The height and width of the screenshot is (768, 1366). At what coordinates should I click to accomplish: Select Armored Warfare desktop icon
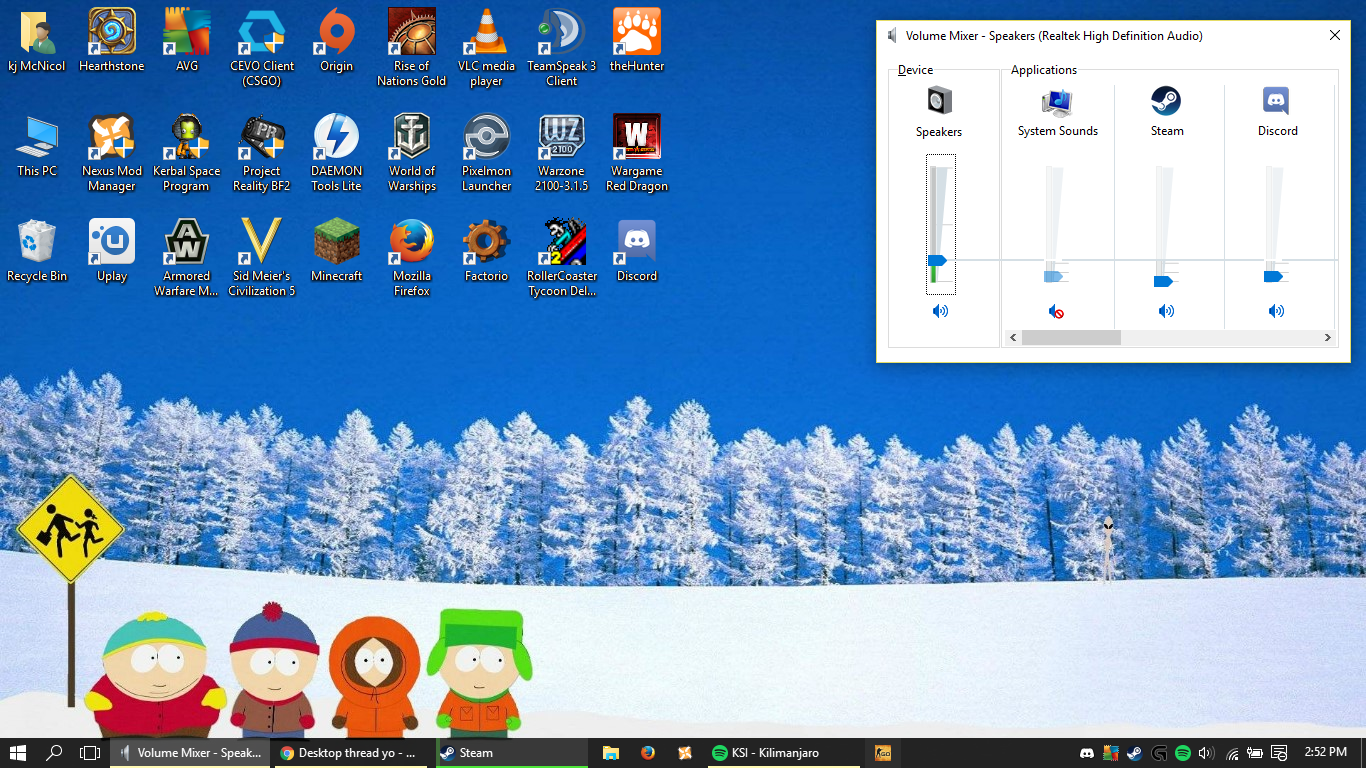pyautogui.click(x=187, y=258)
